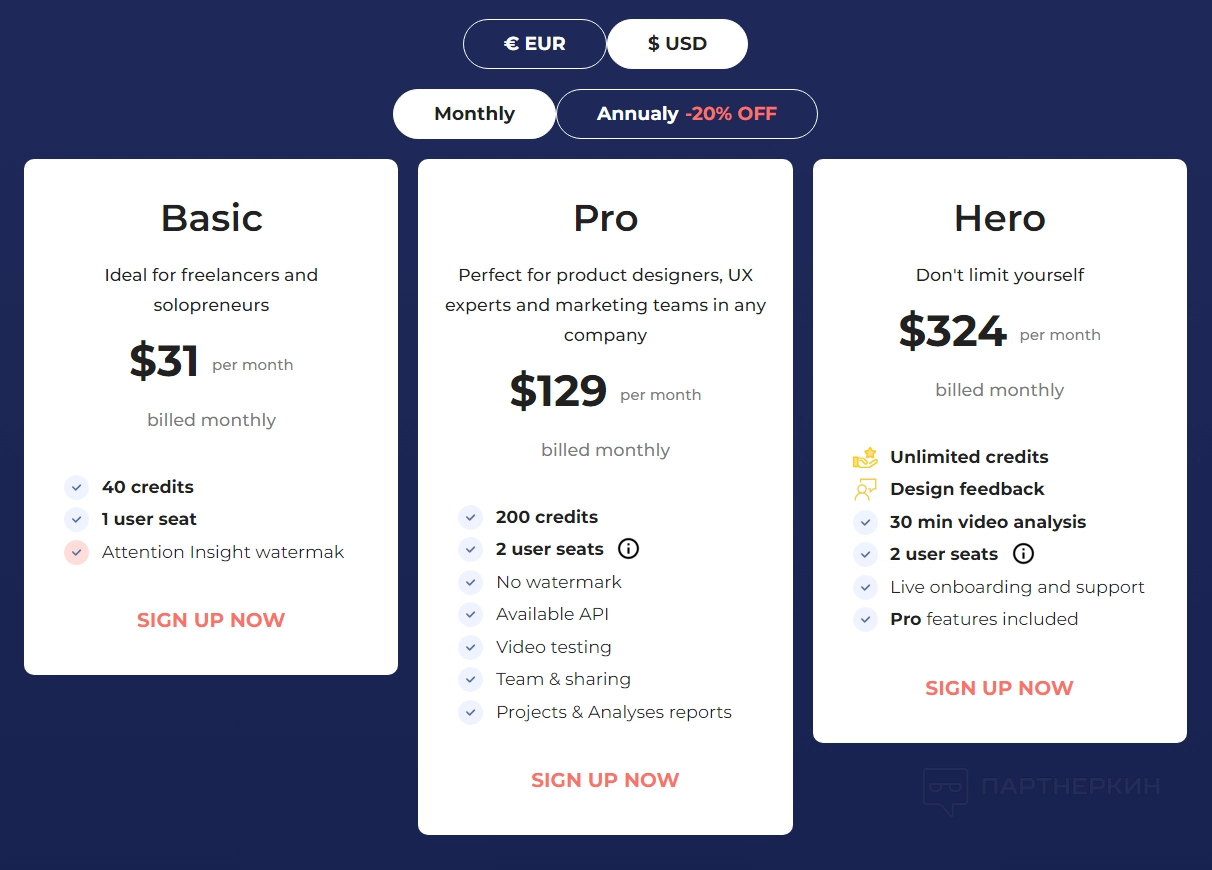Select USD currency option

(x=677, y=44)
